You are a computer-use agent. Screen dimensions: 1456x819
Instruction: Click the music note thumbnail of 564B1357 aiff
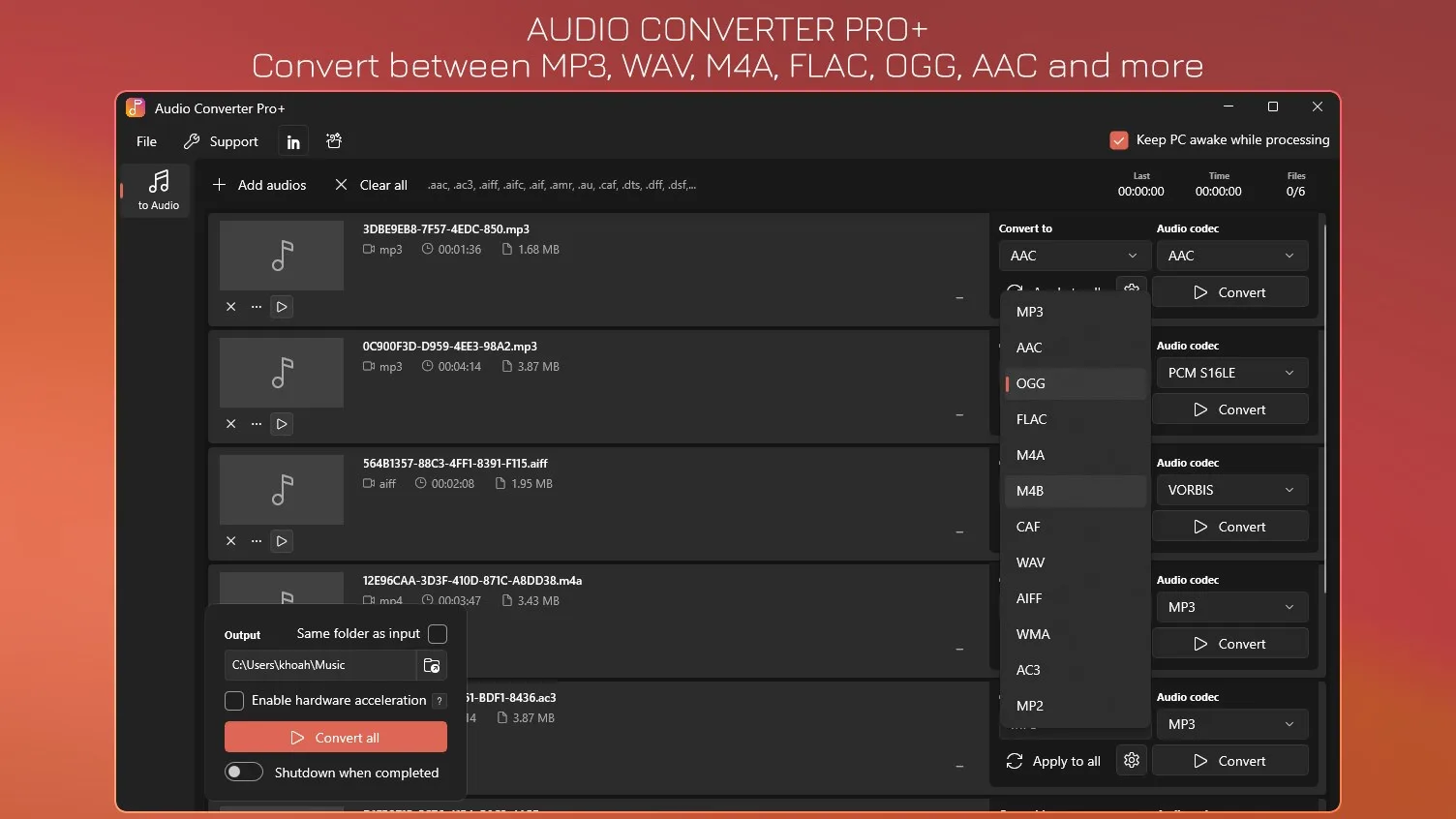pyautogui.click(x=282, y=490)
